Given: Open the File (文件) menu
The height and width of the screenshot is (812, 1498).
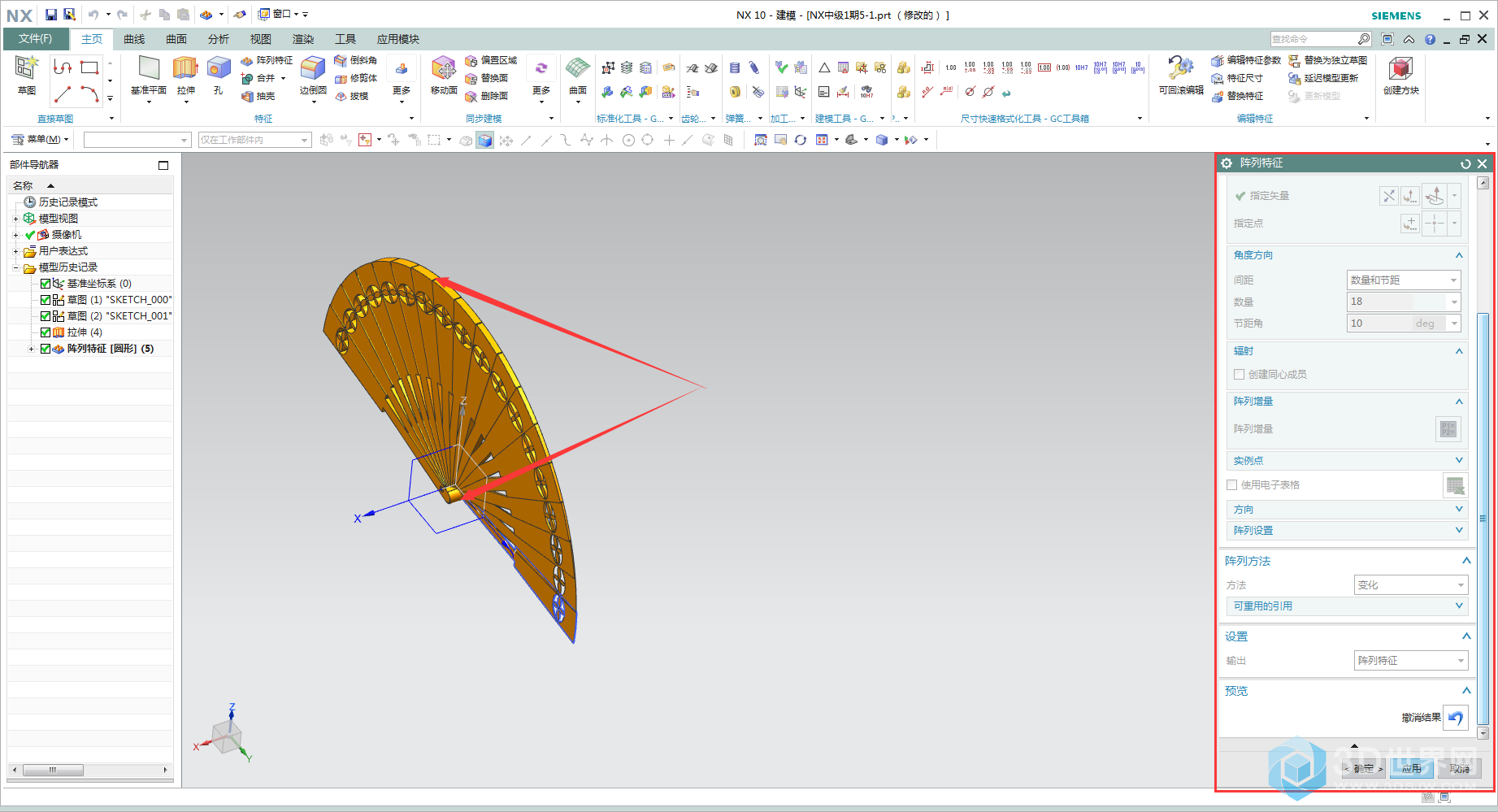Looking at the screenshot, I should 36,39.
